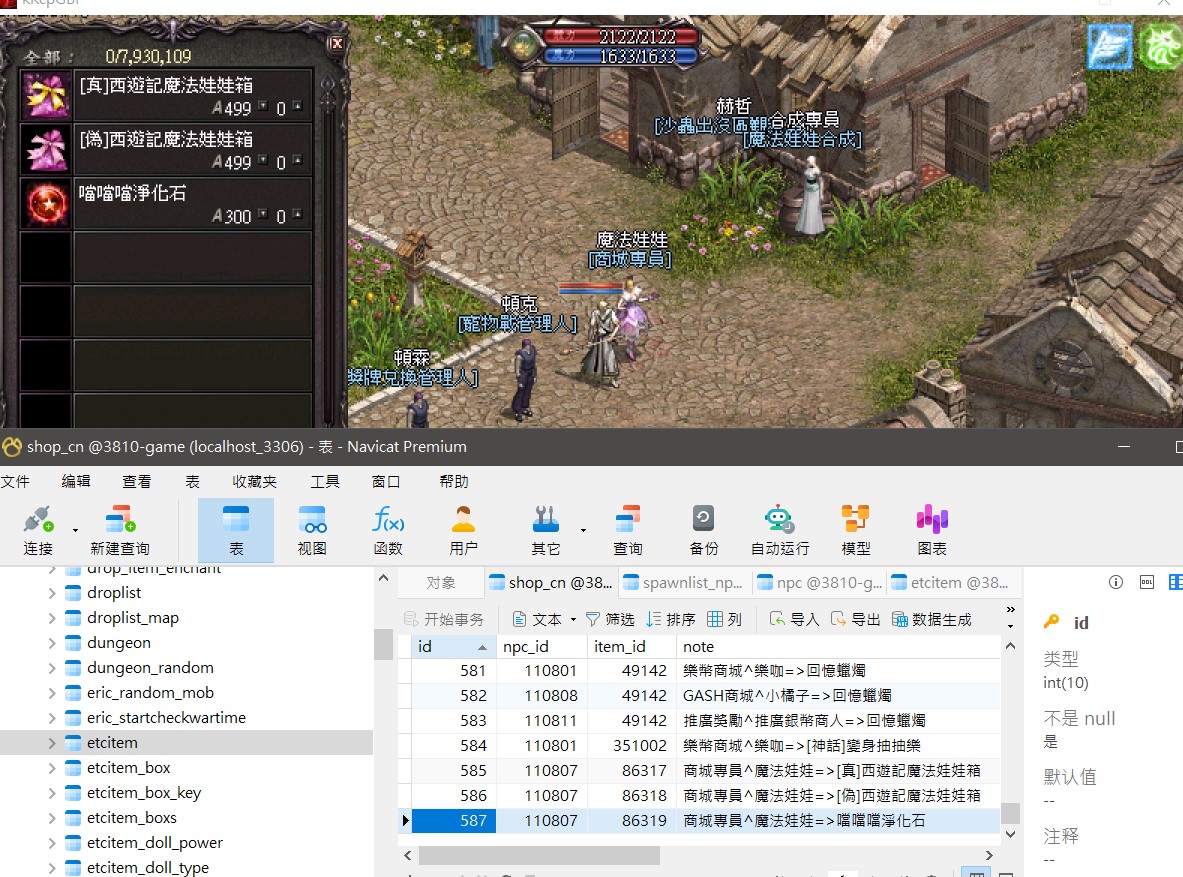Click the [偽]西遊記魔法娃娃箱 item icon
Viewport: 1183px width, 877px height.
(x=46, y=149)
